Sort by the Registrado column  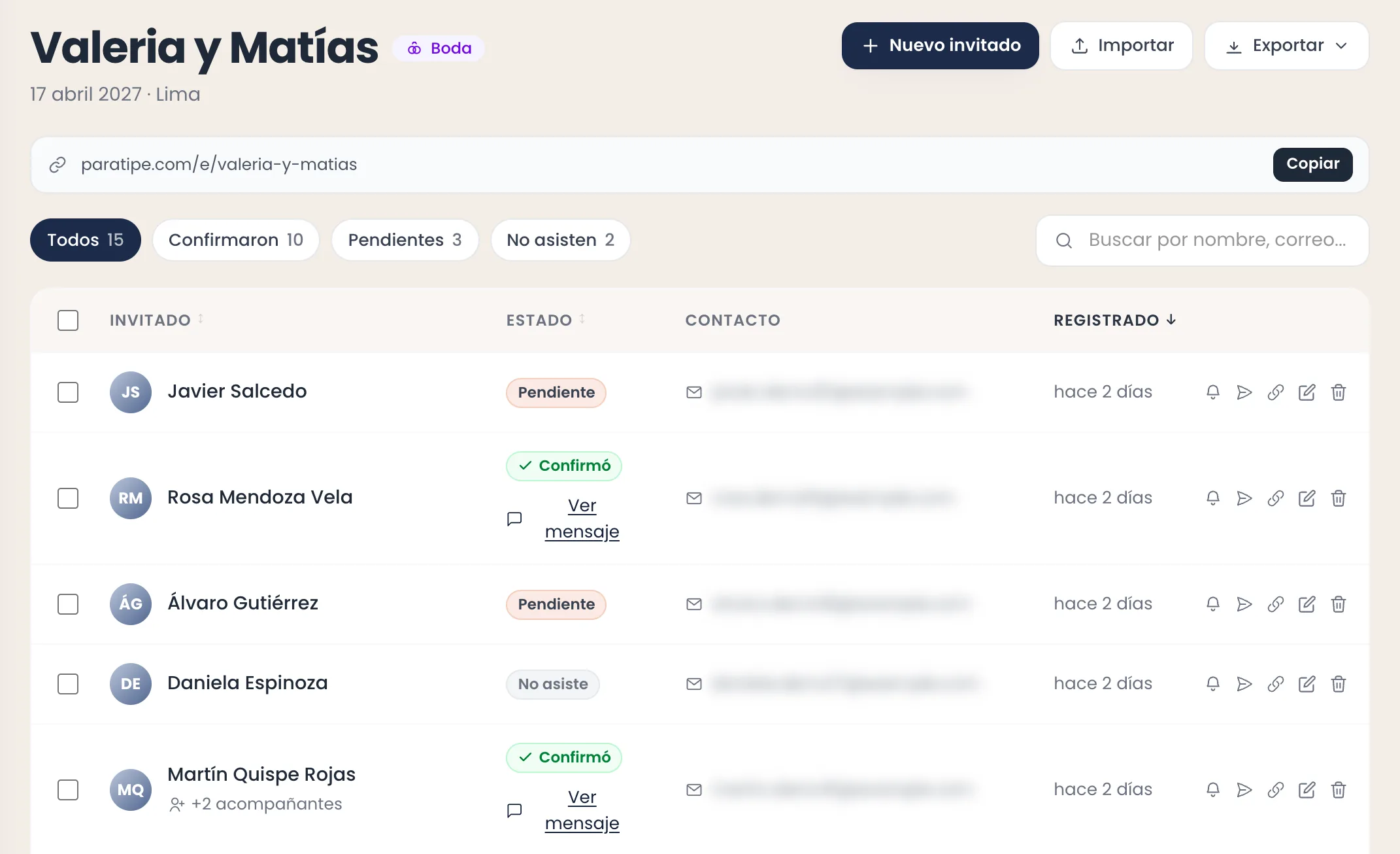[x=1114, y=320]
